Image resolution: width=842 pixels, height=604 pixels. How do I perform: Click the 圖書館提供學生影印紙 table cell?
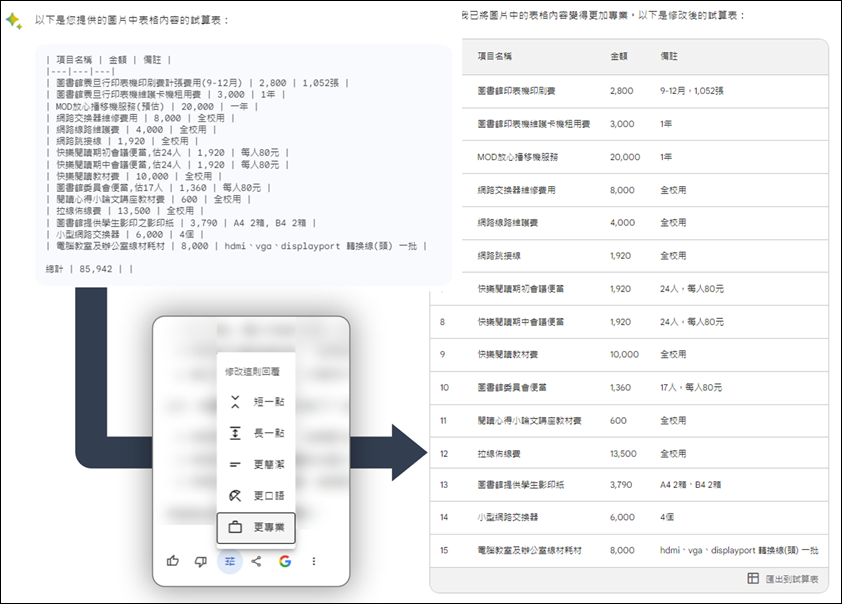[521, 485]
